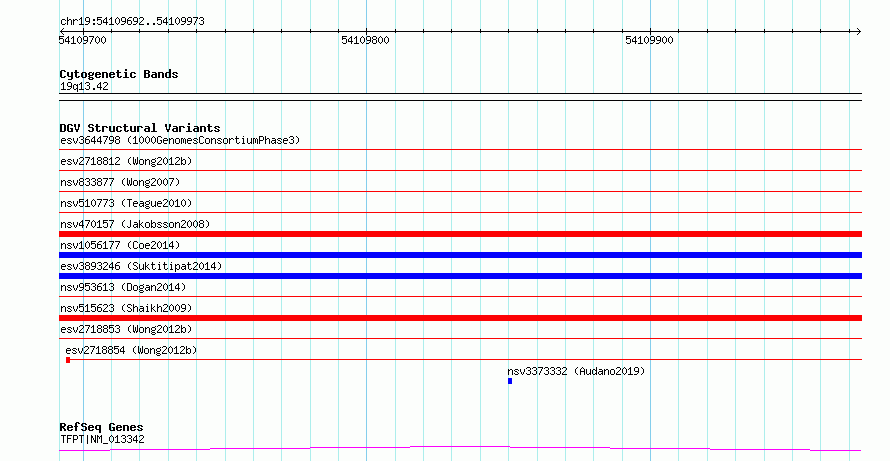Click the chr19:54109692..54109973 region label

(x=132, y=22)
